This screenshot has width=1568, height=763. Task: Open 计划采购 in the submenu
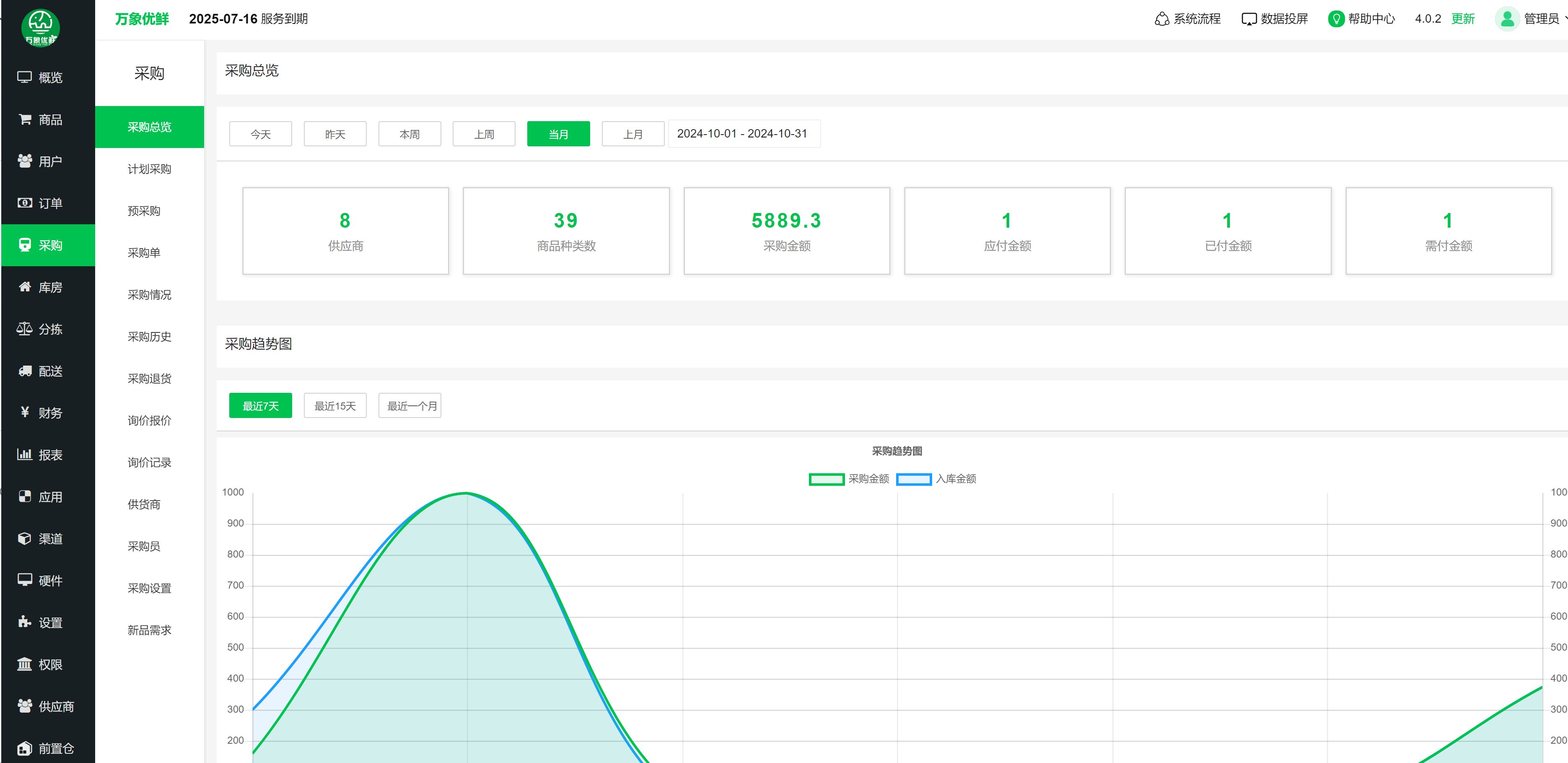coord(149,169)
